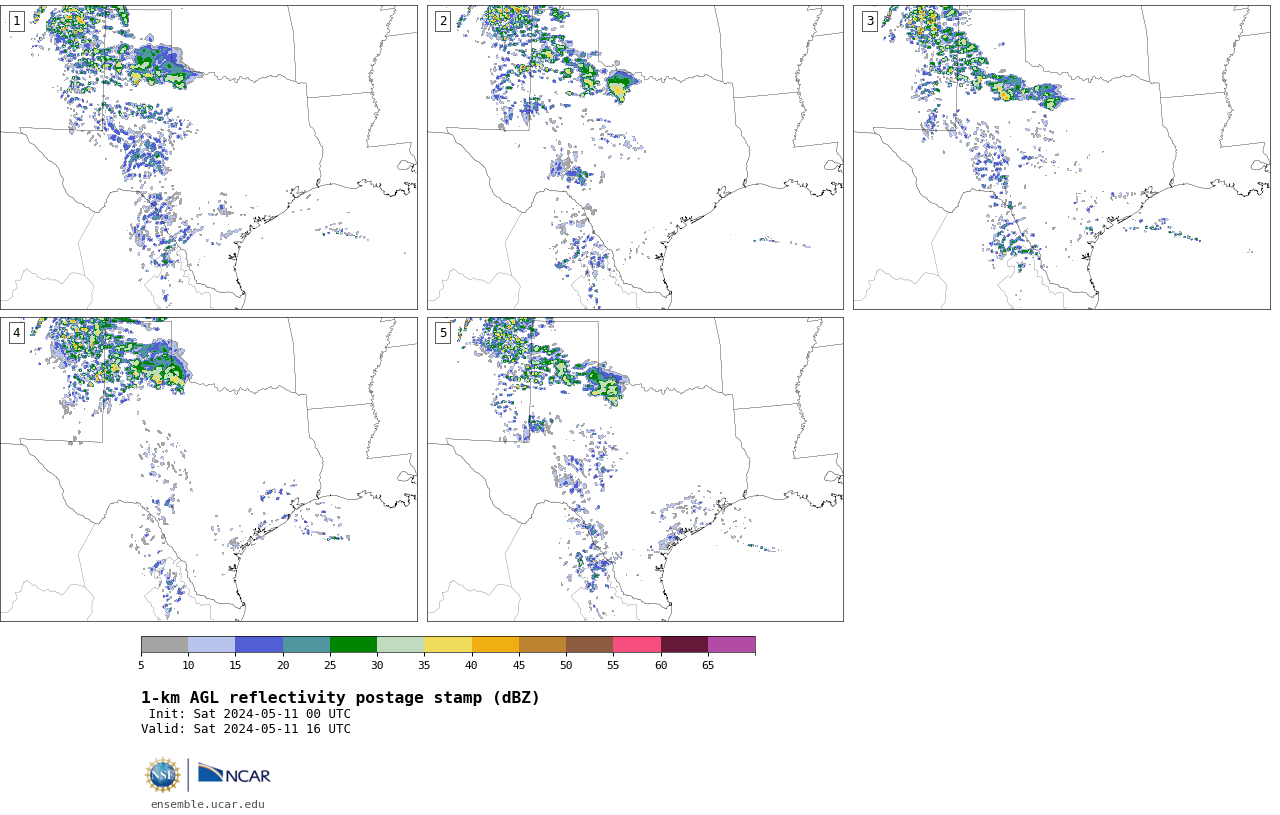The width and height of the screenshot is (1280, 815).
Task: Click the Init: Sat 2024-05-11 00 UTC line
Action: [x=250, y=714]
